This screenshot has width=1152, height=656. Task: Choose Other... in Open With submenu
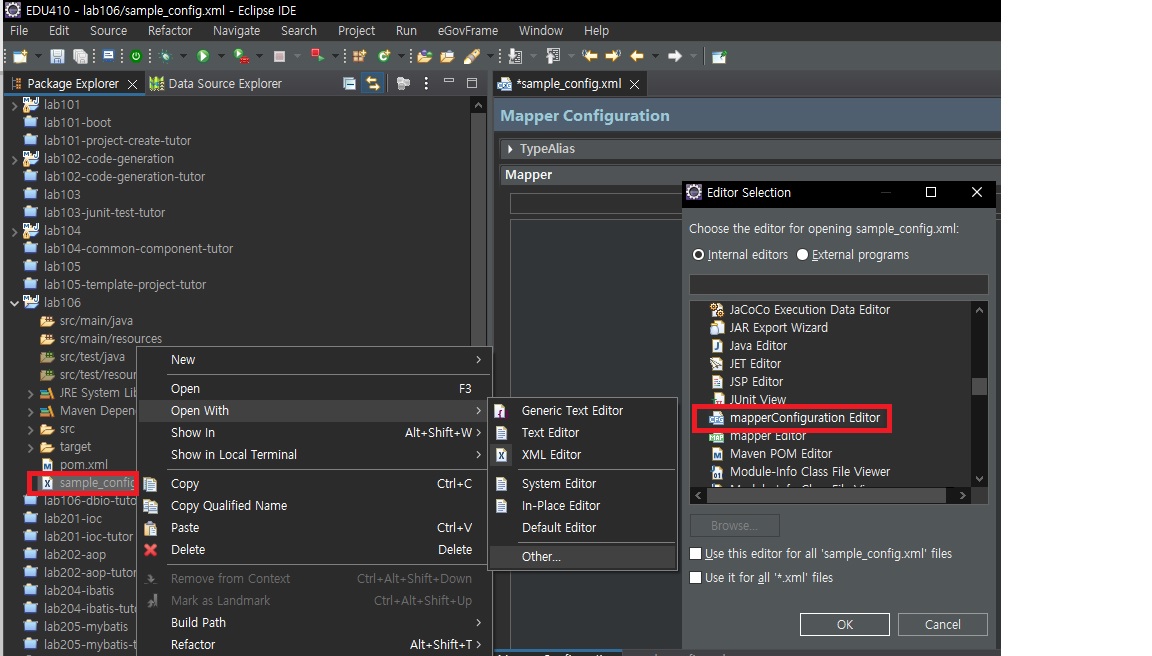pyautogui.click(x=583, y=557)
